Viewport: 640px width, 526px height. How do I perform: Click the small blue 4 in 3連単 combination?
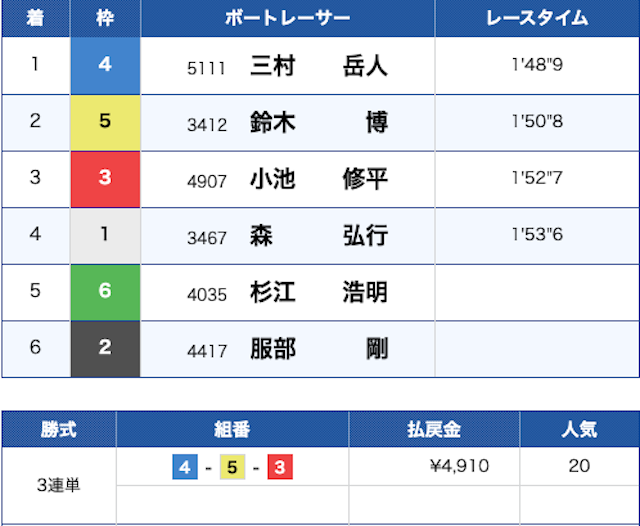point(183,467)
